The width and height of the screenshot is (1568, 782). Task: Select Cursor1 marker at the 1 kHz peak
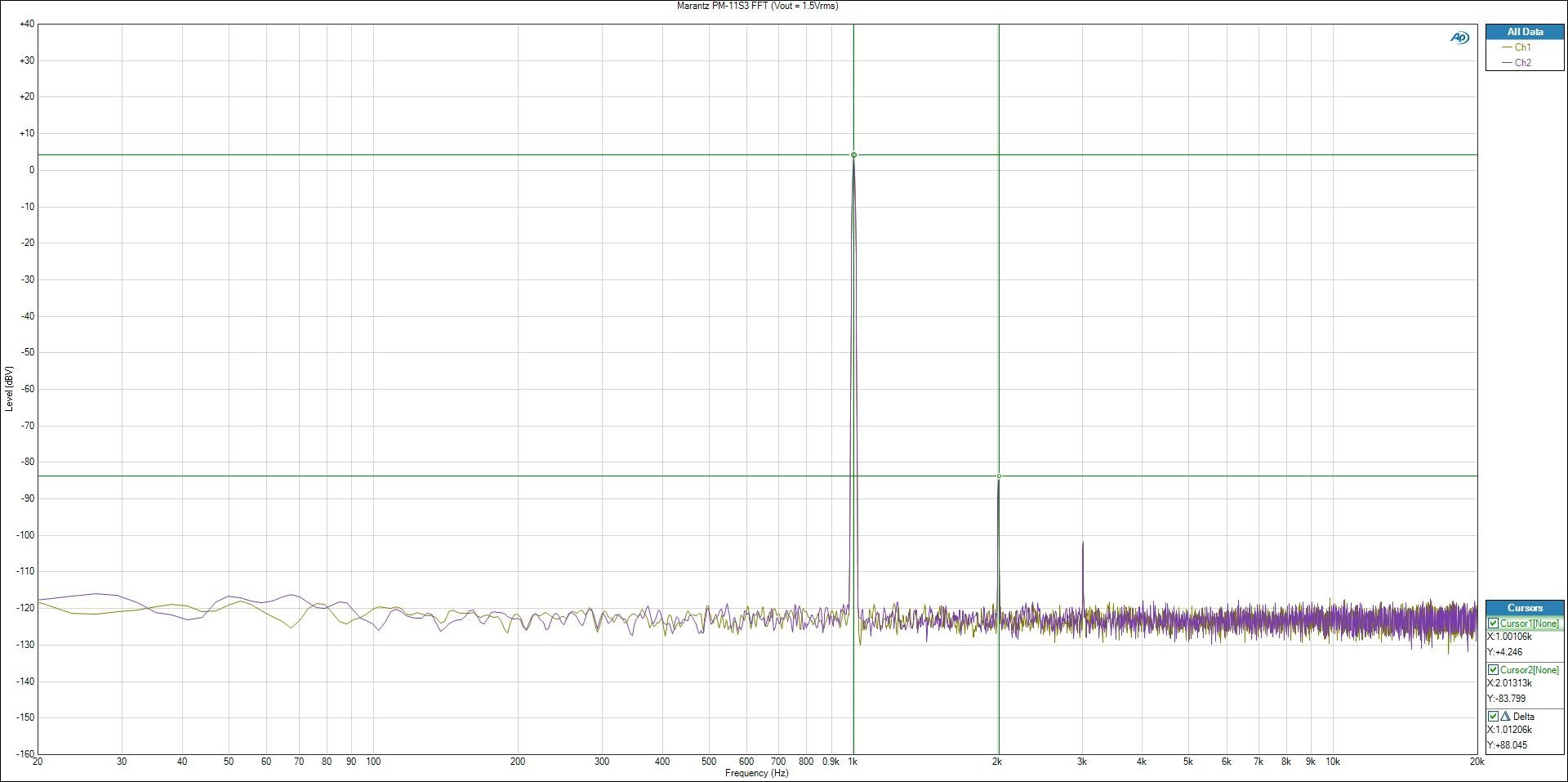853,154
